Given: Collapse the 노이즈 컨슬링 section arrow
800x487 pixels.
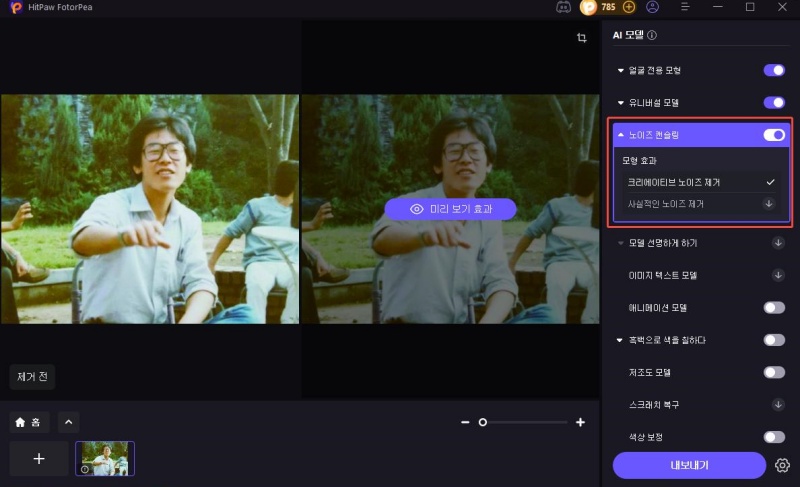Looking at the screenshot, I should (x=620, y=135).
